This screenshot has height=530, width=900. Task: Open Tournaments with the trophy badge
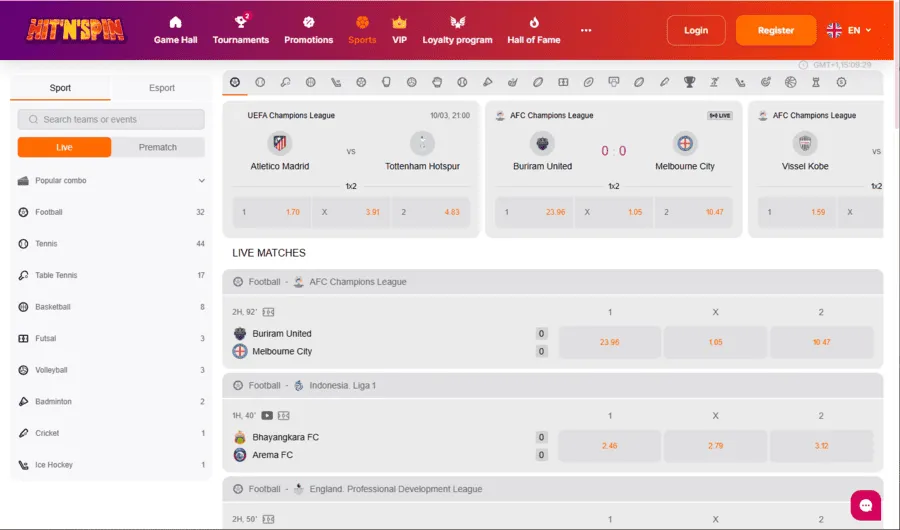240,30
